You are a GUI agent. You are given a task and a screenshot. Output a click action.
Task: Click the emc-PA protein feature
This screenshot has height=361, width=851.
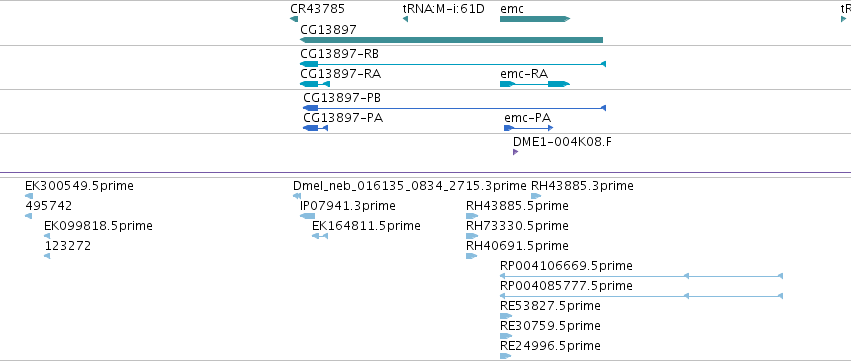coord(529,128)
